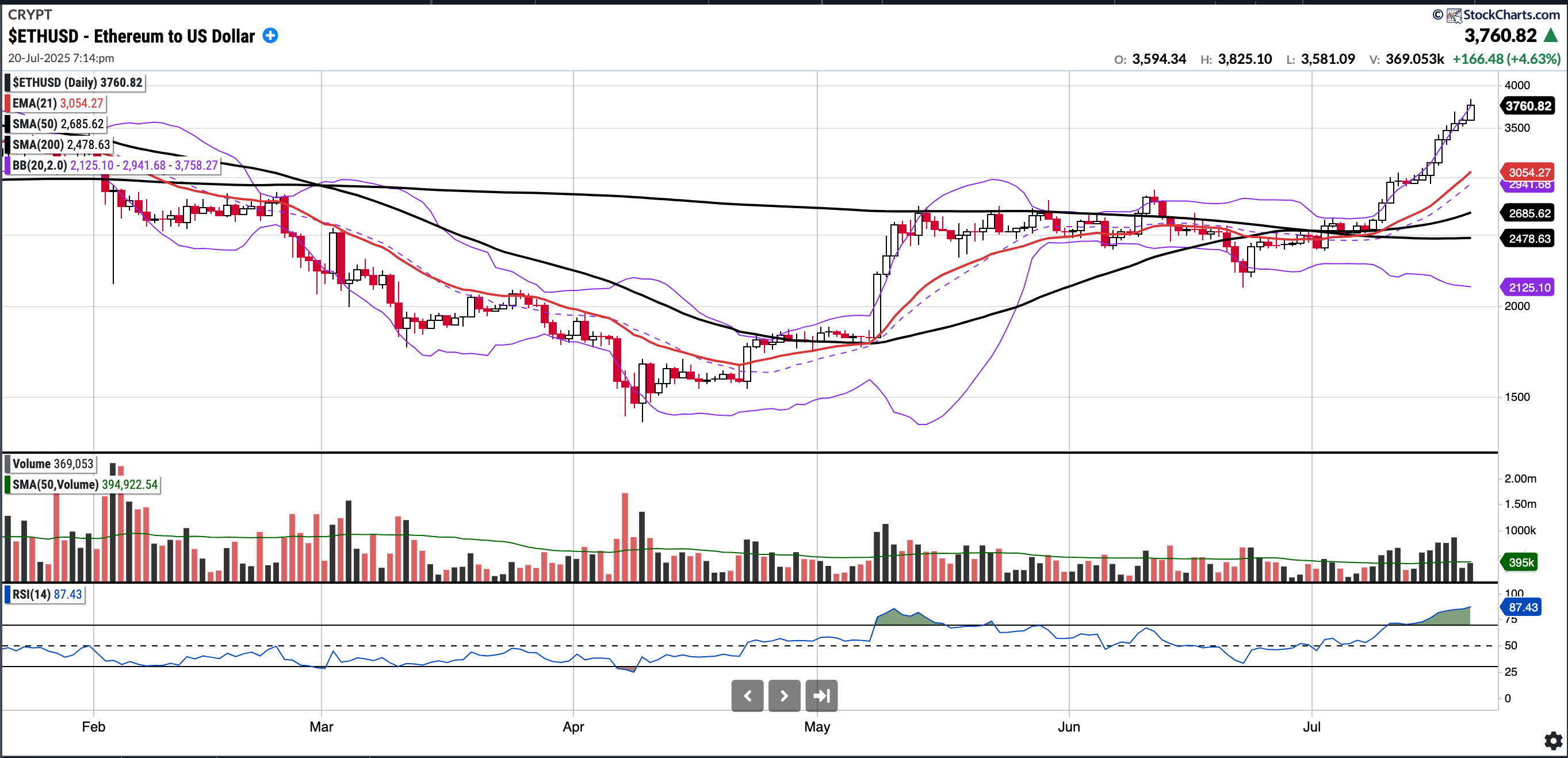Select the EMA(21) legend label
Screen dimensions: 1568x758
56,103
